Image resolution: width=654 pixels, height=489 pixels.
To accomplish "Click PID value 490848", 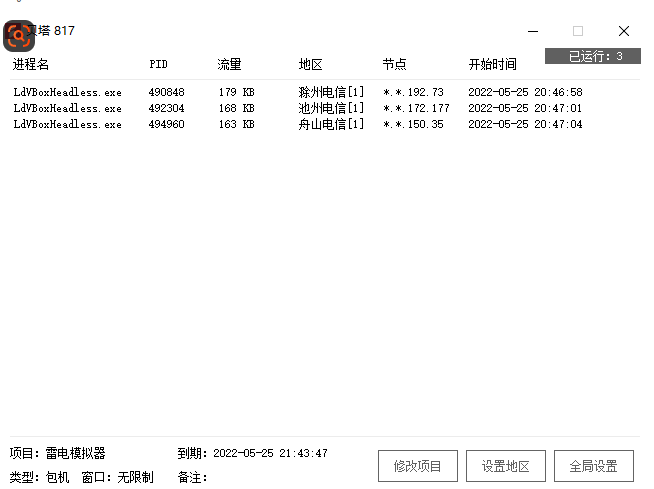I will point(166,92).
